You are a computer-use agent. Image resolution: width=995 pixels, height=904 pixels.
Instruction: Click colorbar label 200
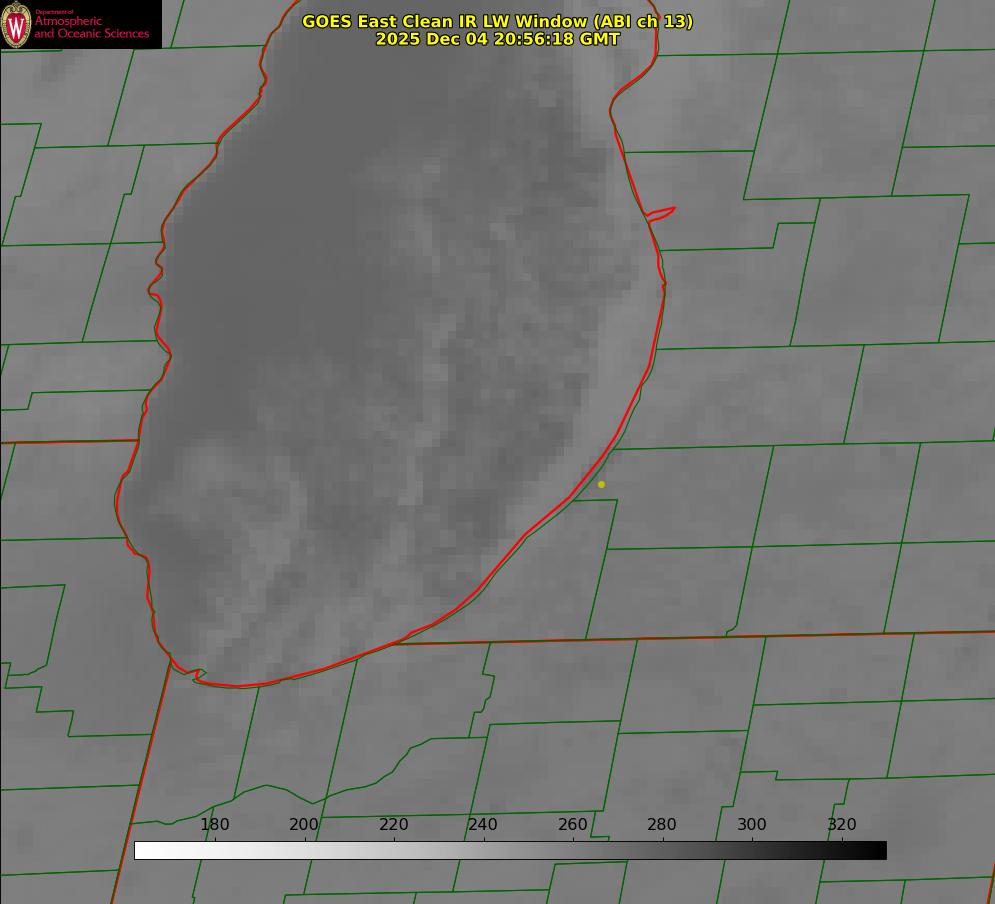point(304,824)
